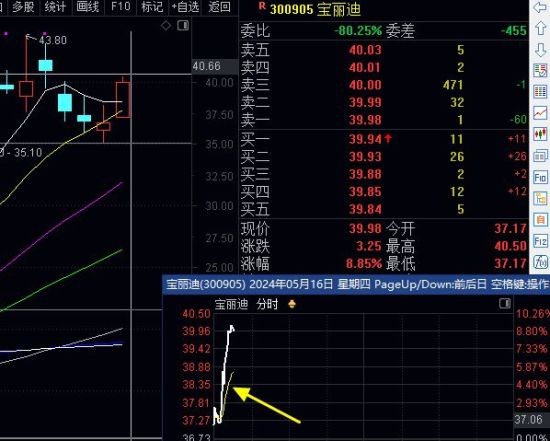Image resolution: width=550 pixels, height=441 pixels.
Task: Select the 买三 price 39.88
Action: point(365,174)
